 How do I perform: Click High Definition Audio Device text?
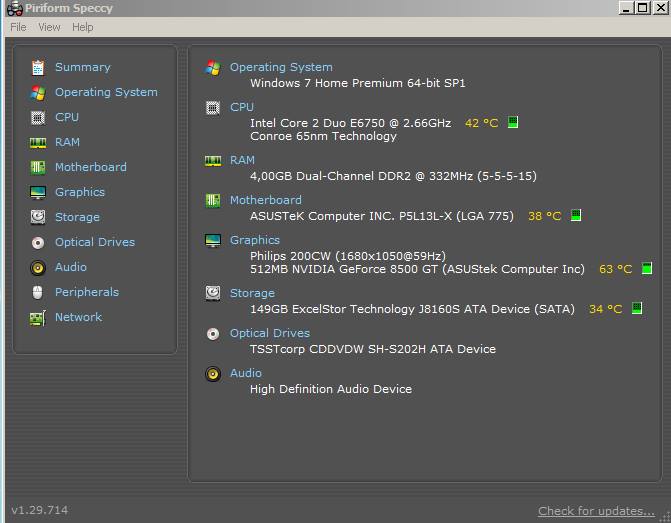click(x=331, y=389)
